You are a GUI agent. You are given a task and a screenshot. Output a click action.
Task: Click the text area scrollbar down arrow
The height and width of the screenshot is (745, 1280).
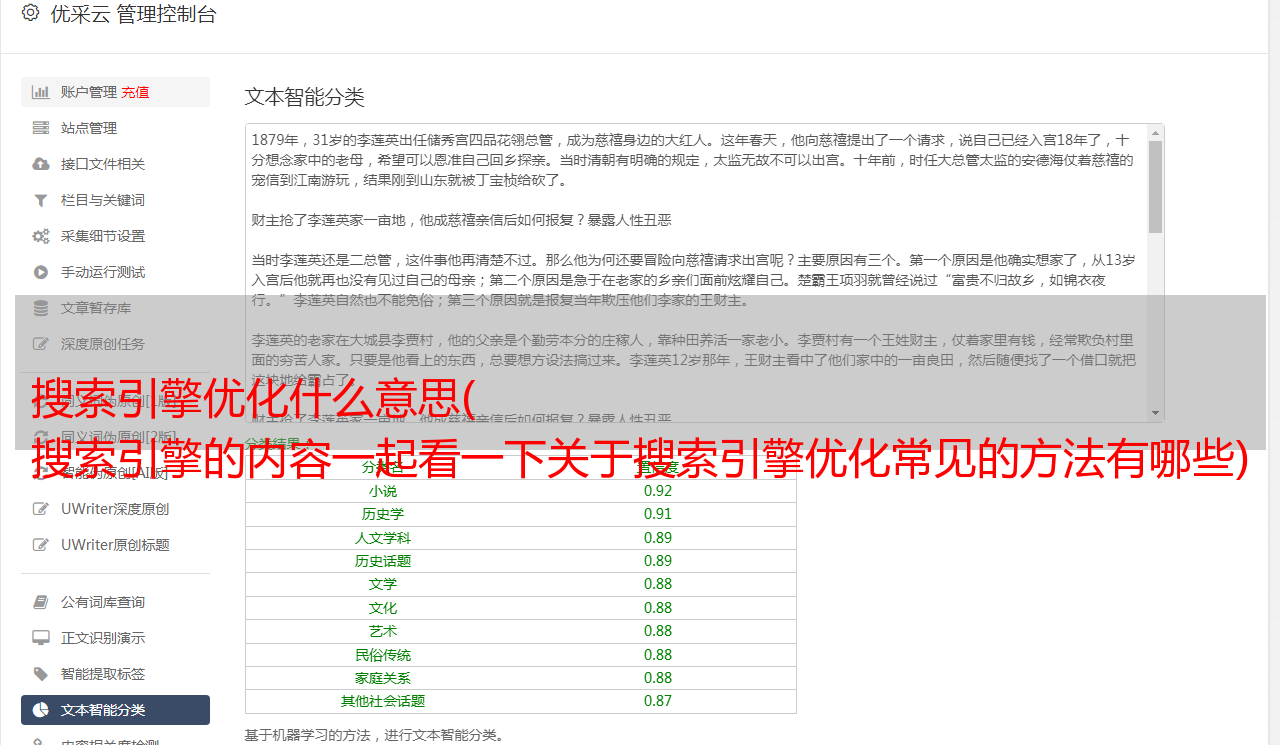tap(1156, 413)
